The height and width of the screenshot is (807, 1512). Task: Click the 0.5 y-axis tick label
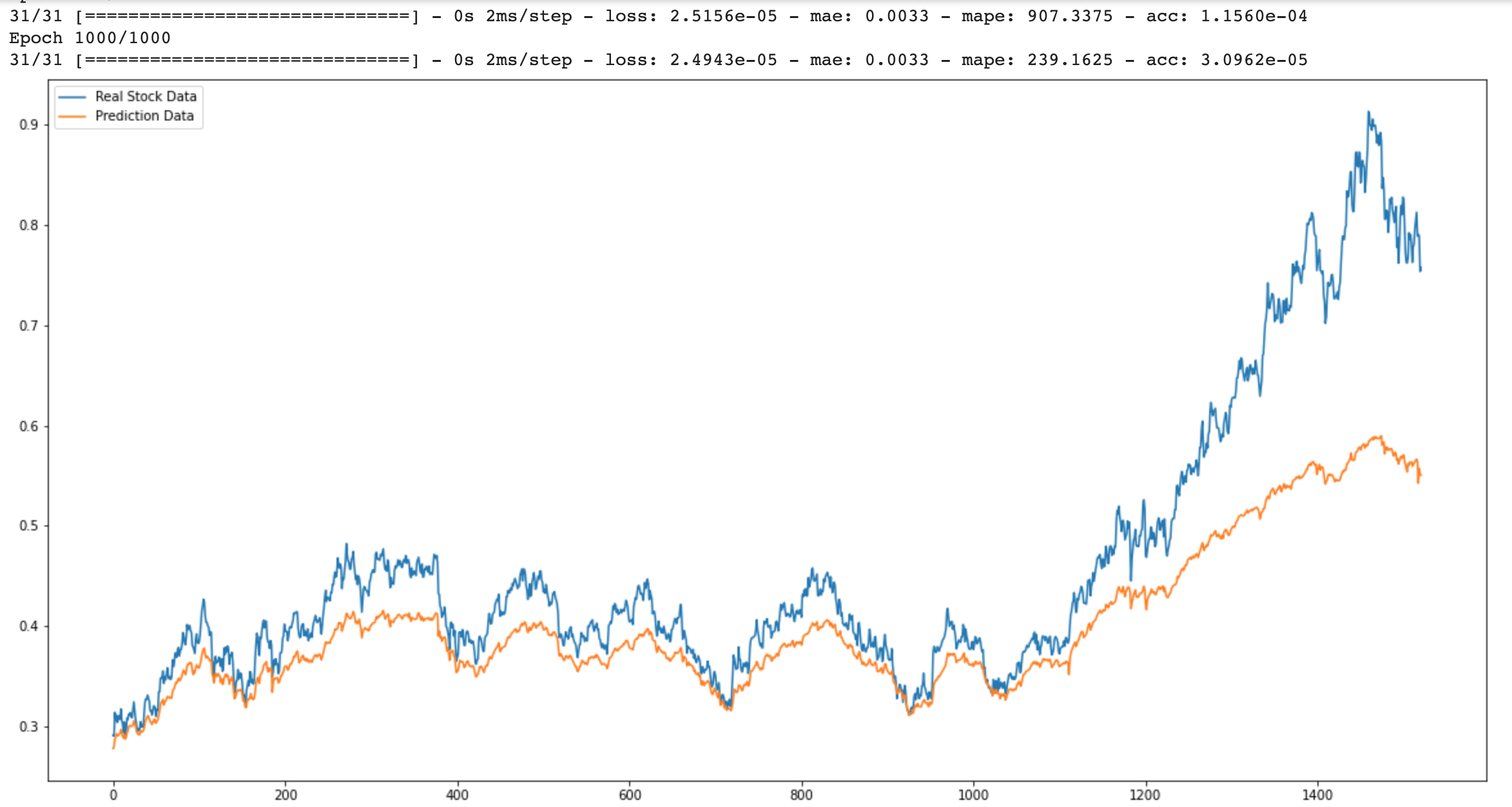point(28,526)
